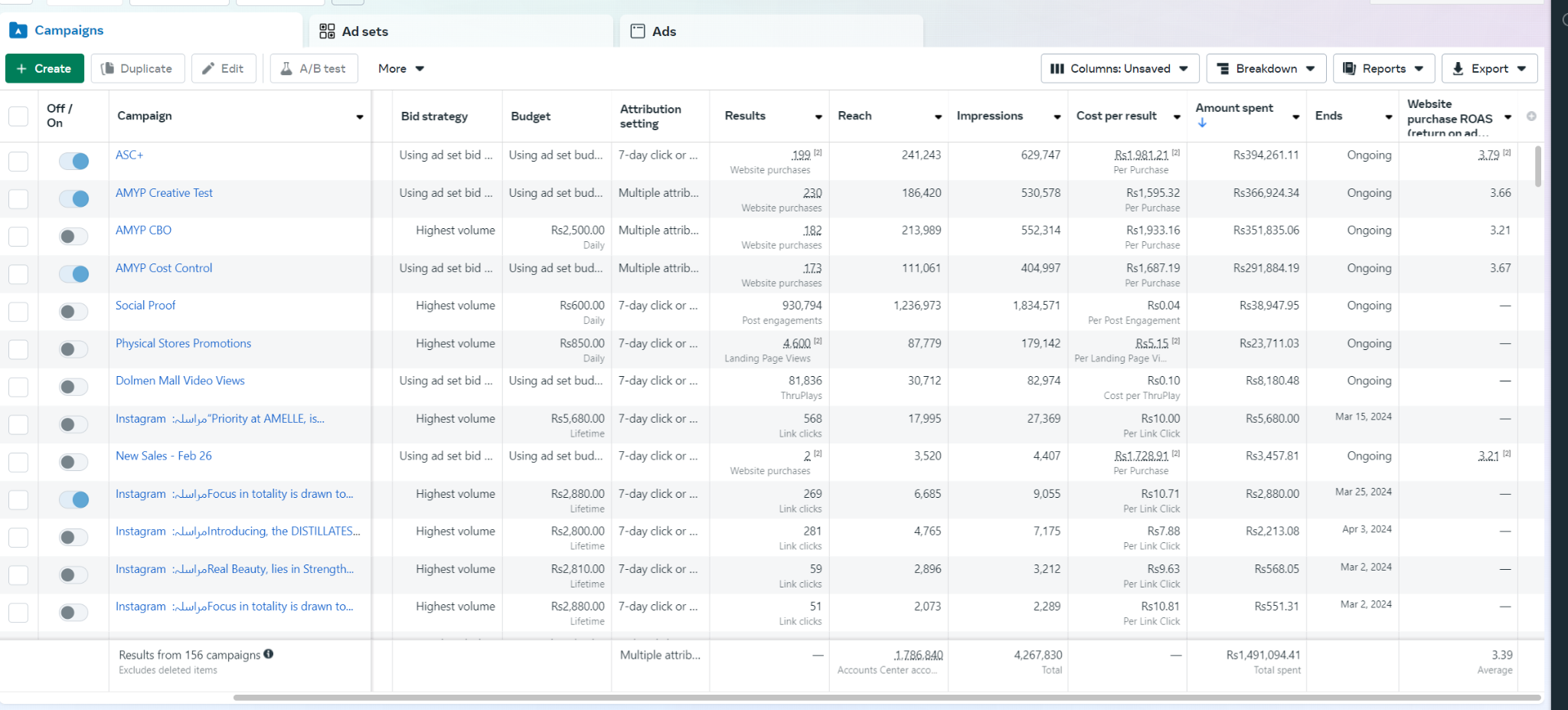
Task: Click the Ads tab window icon
Action: click(638, 31)
